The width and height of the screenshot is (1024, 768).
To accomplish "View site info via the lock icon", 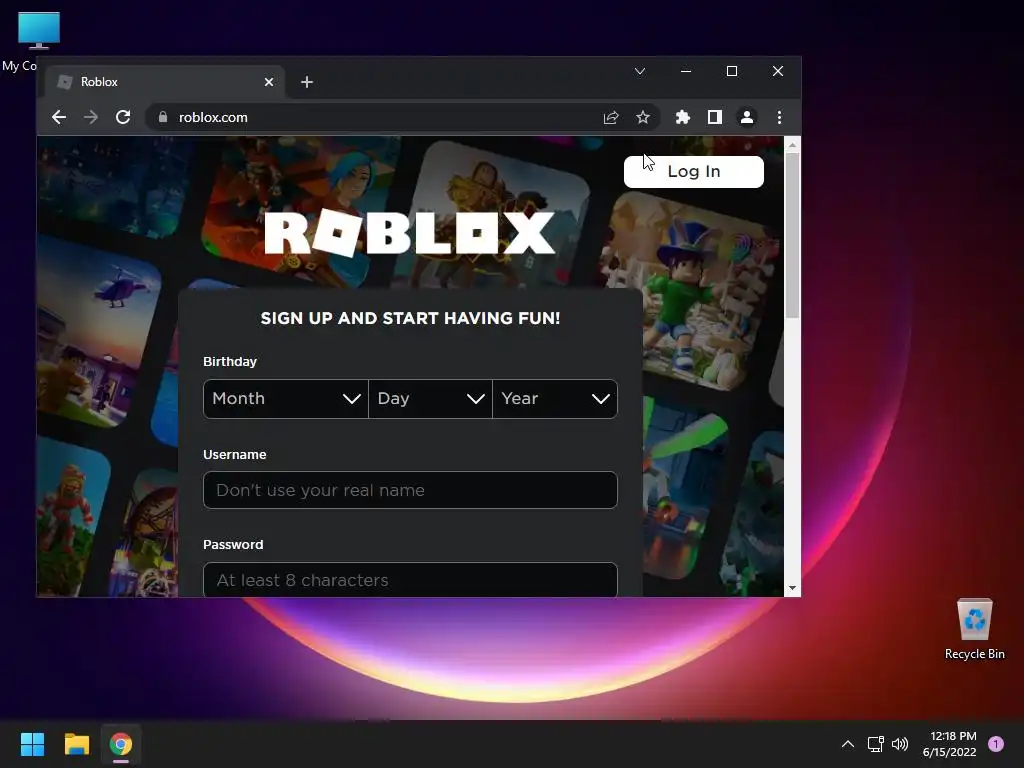I will click(163, 117).
